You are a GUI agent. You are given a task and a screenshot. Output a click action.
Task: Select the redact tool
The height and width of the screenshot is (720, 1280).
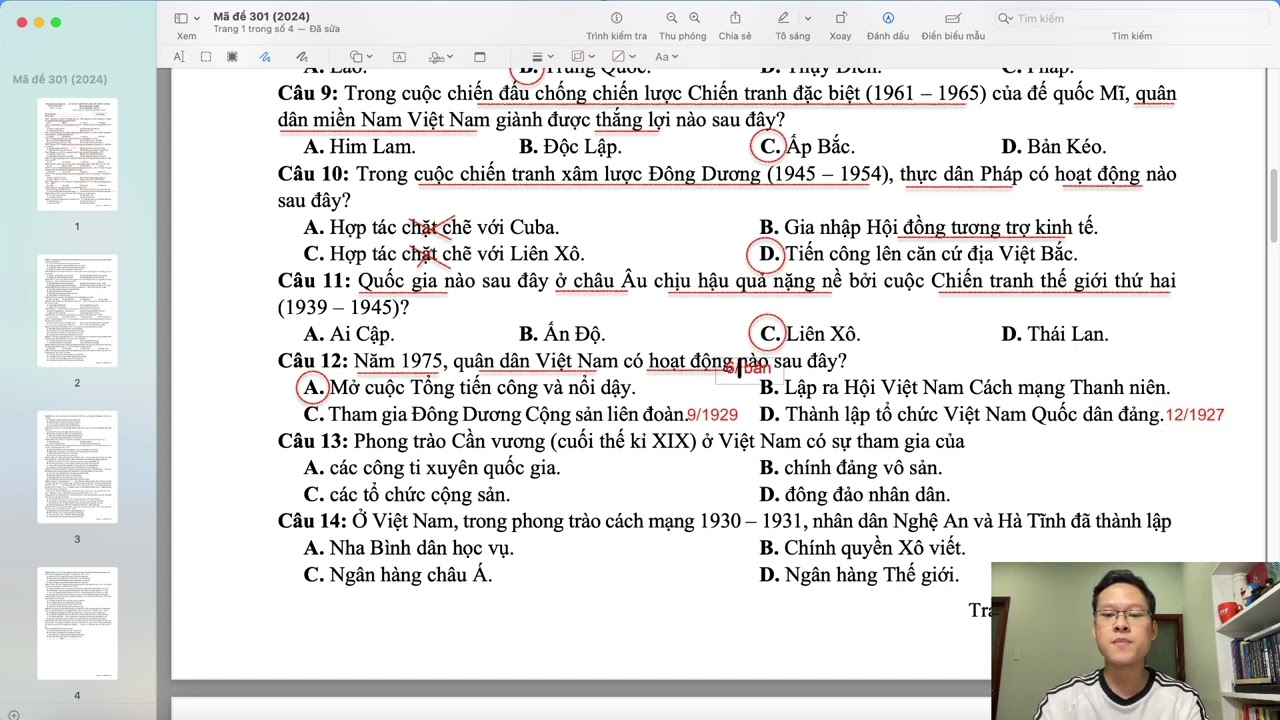(x=232, y=57)
